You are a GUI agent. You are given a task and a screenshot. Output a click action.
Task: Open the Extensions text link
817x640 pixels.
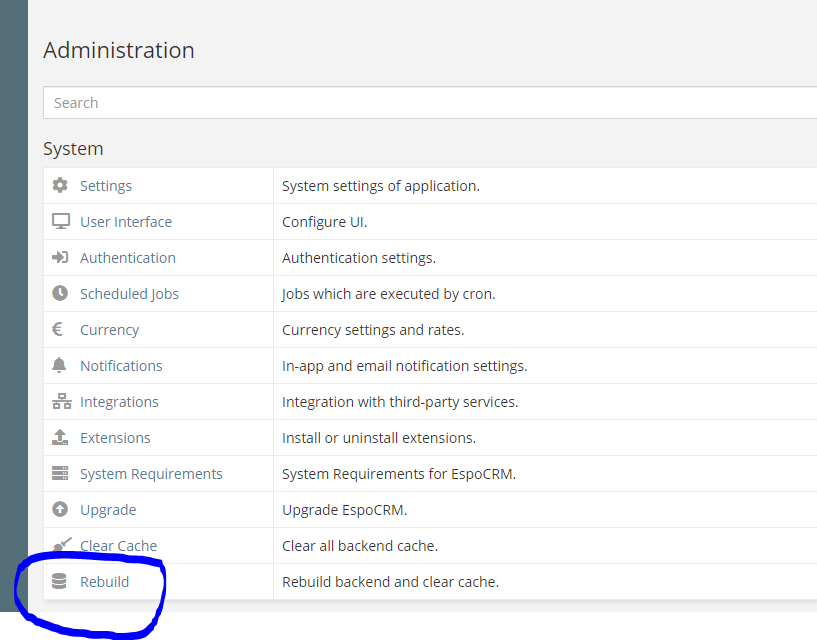pyautogui.click(x=115, y=438)
